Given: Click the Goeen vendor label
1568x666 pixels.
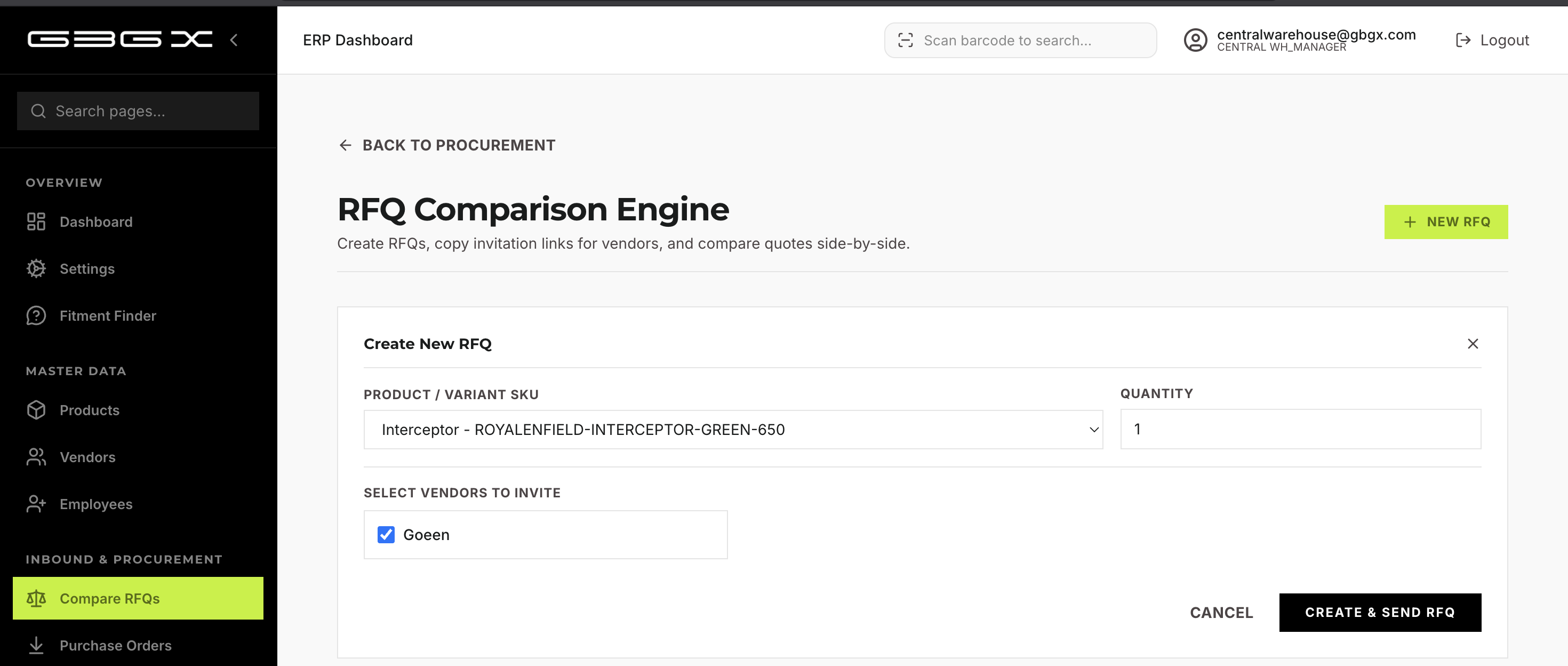Looking at the screenshot, I should pos(426,534).
